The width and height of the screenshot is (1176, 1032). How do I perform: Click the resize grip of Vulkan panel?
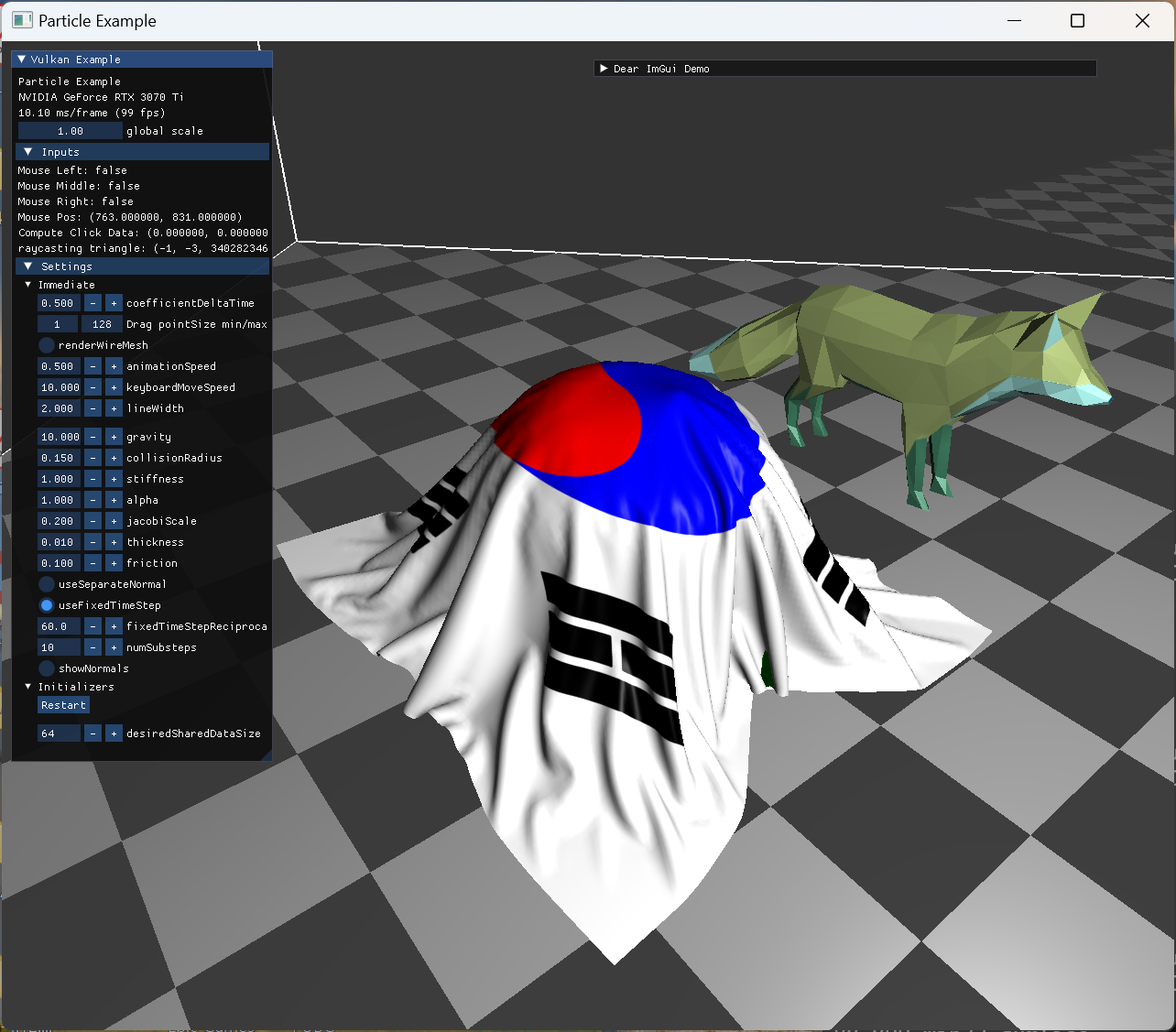[x=267, y=755]
